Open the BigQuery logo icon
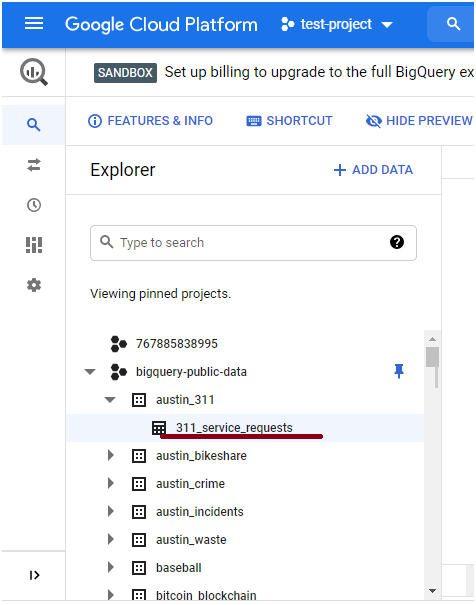 34,72
